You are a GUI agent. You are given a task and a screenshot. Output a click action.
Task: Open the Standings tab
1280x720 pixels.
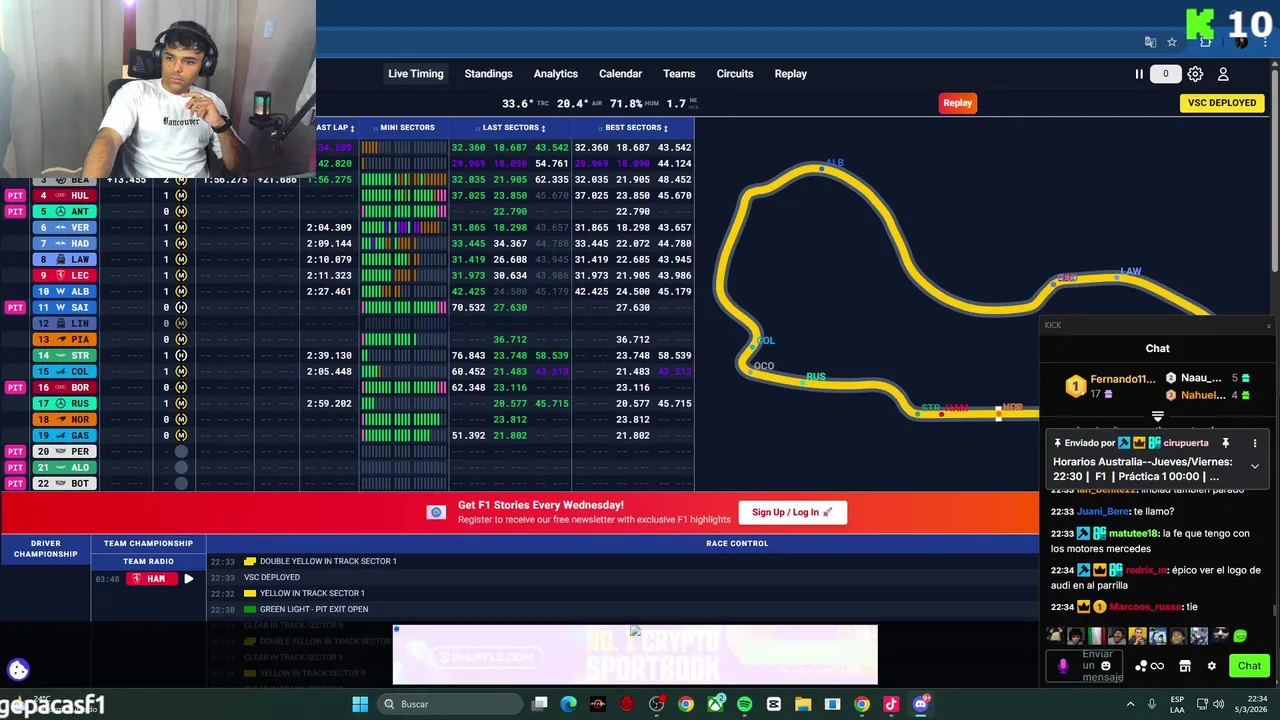coord(488,74)
